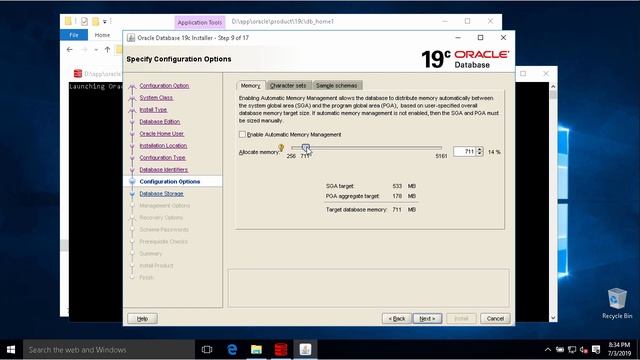Screen dimensions: 640x360
Task: Open the Recycle Bin on the desktop
Action: (616, 303)
